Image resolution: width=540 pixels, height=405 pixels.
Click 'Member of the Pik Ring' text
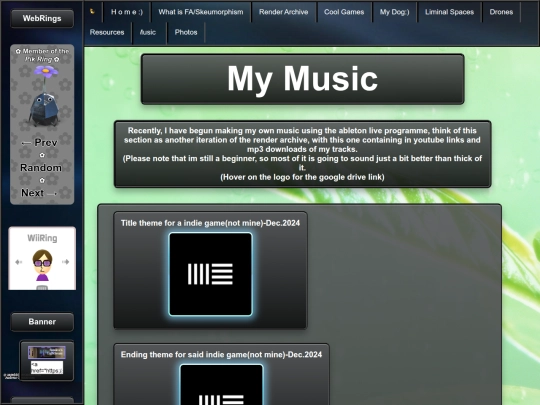(x=42, y=55)
